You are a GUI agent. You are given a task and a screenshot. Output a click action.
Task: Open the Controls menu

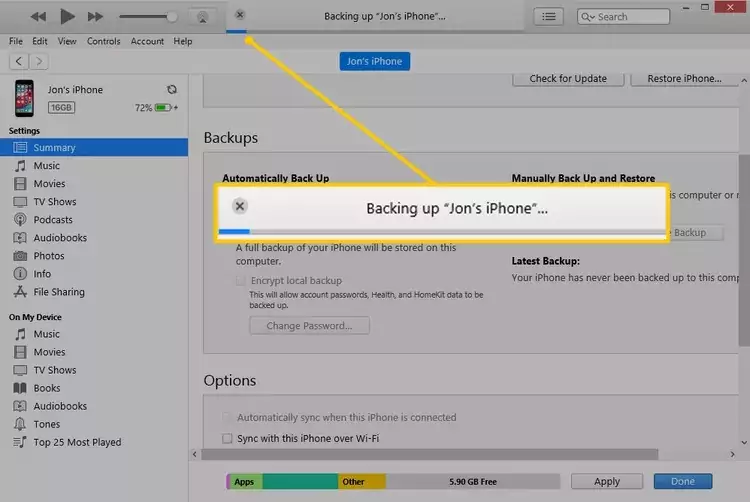[x=104, y=41]
